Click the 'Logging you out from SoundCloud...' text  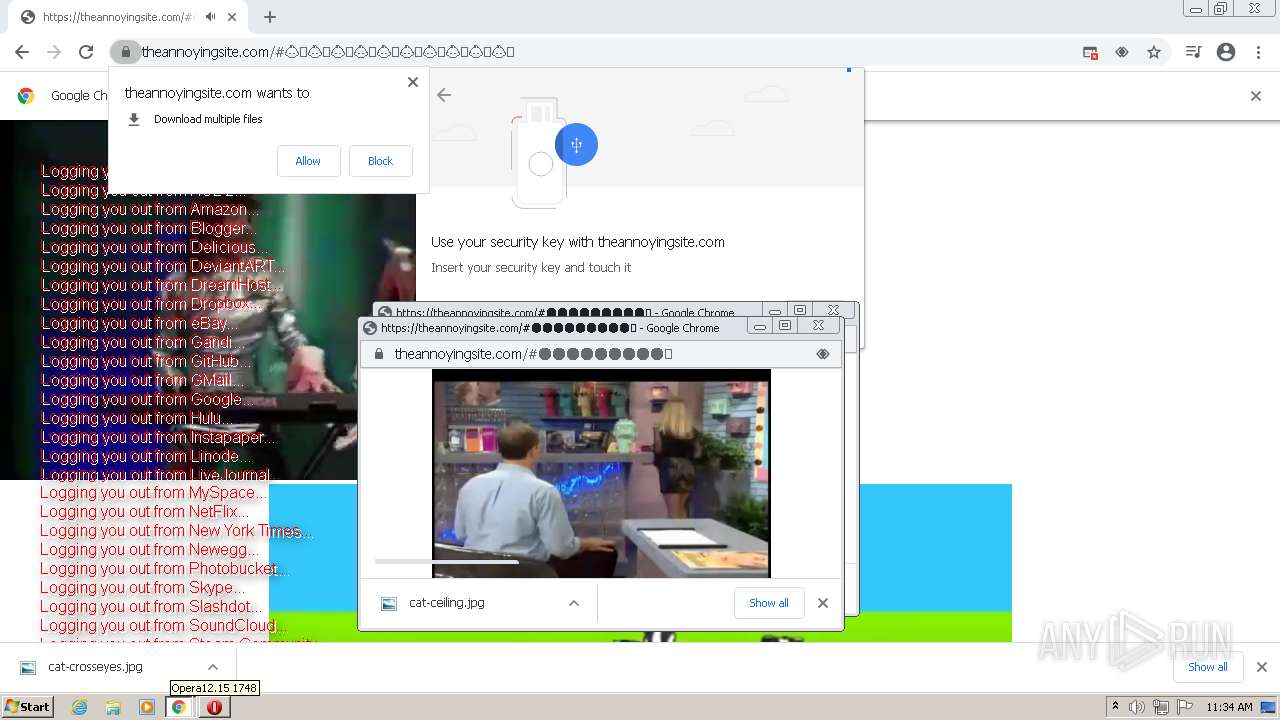(164, 626)
